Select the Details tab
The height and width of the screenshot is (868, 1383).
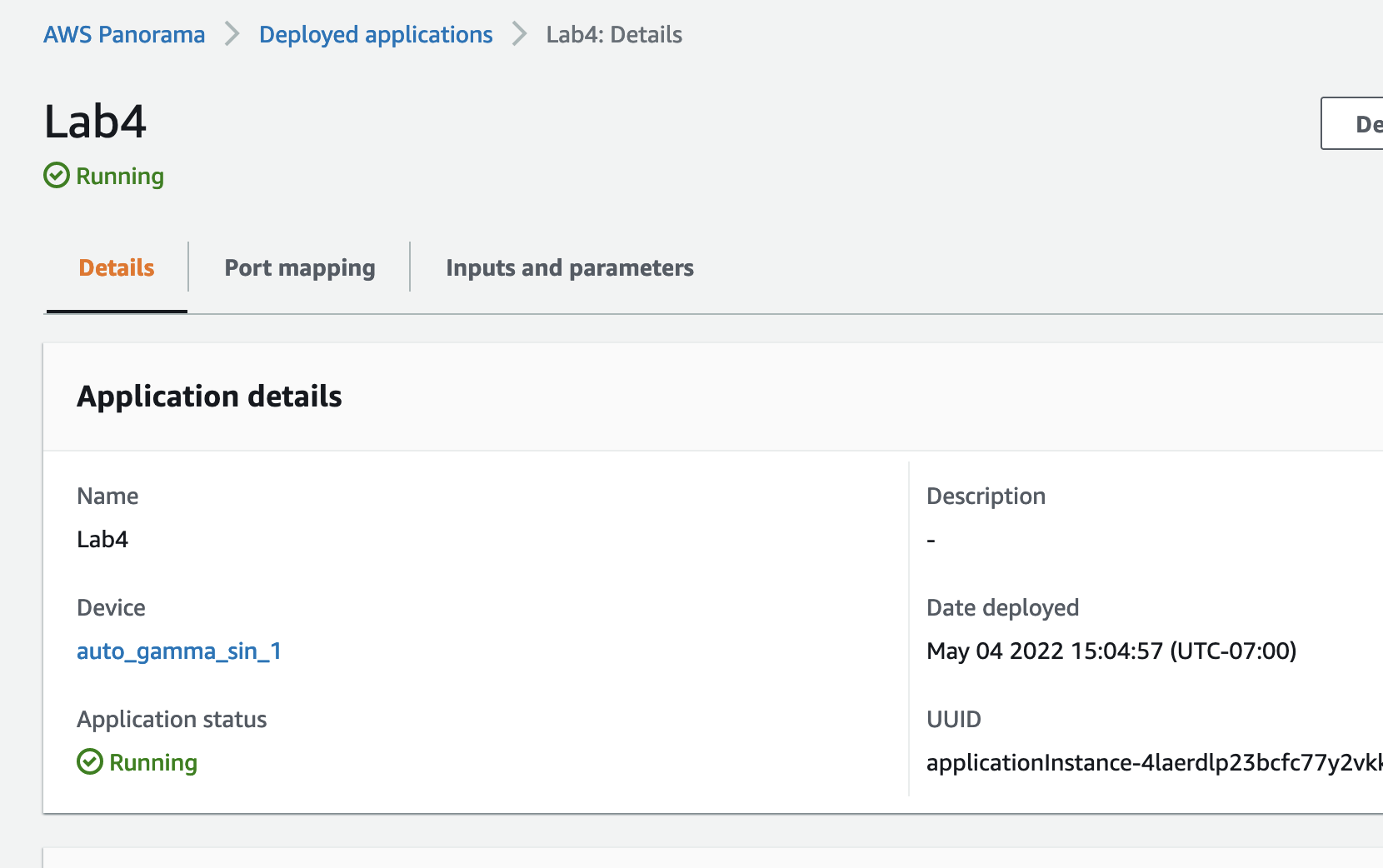click(117, 268)
